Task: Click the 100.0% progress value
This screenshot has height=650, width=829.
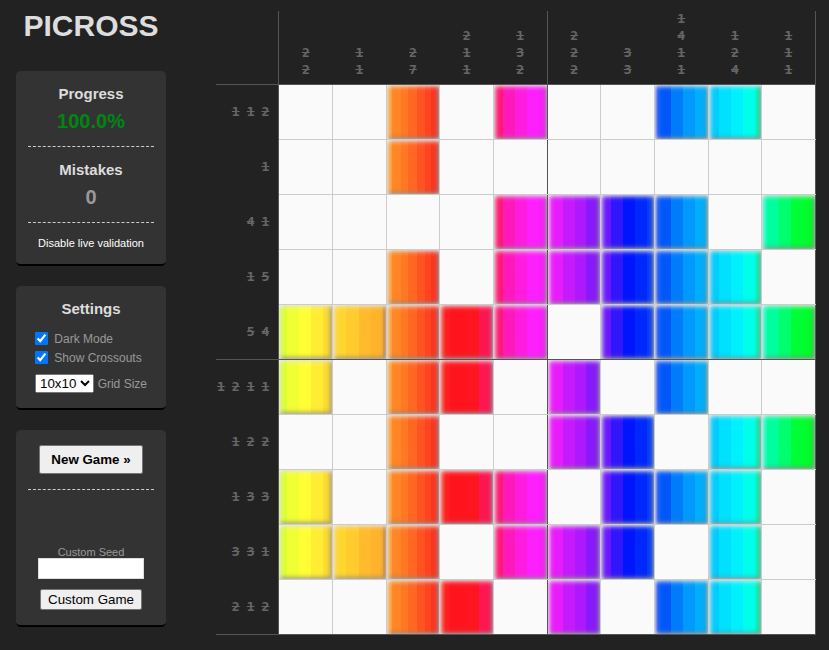Action: coord(91,121)
